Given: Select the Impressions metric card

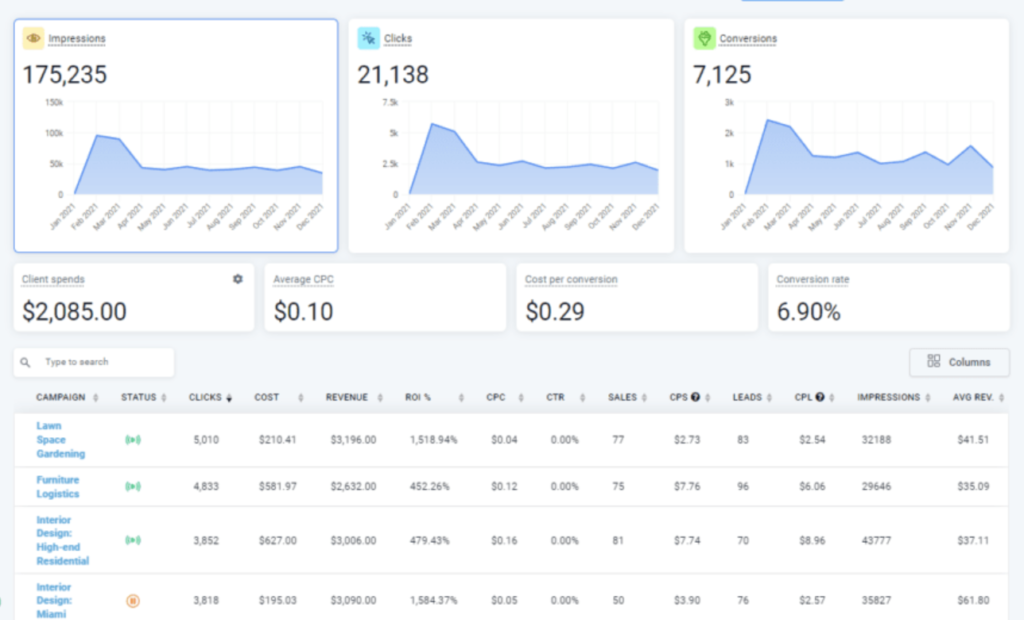Looking at the screenshot, I should point(177,133).
